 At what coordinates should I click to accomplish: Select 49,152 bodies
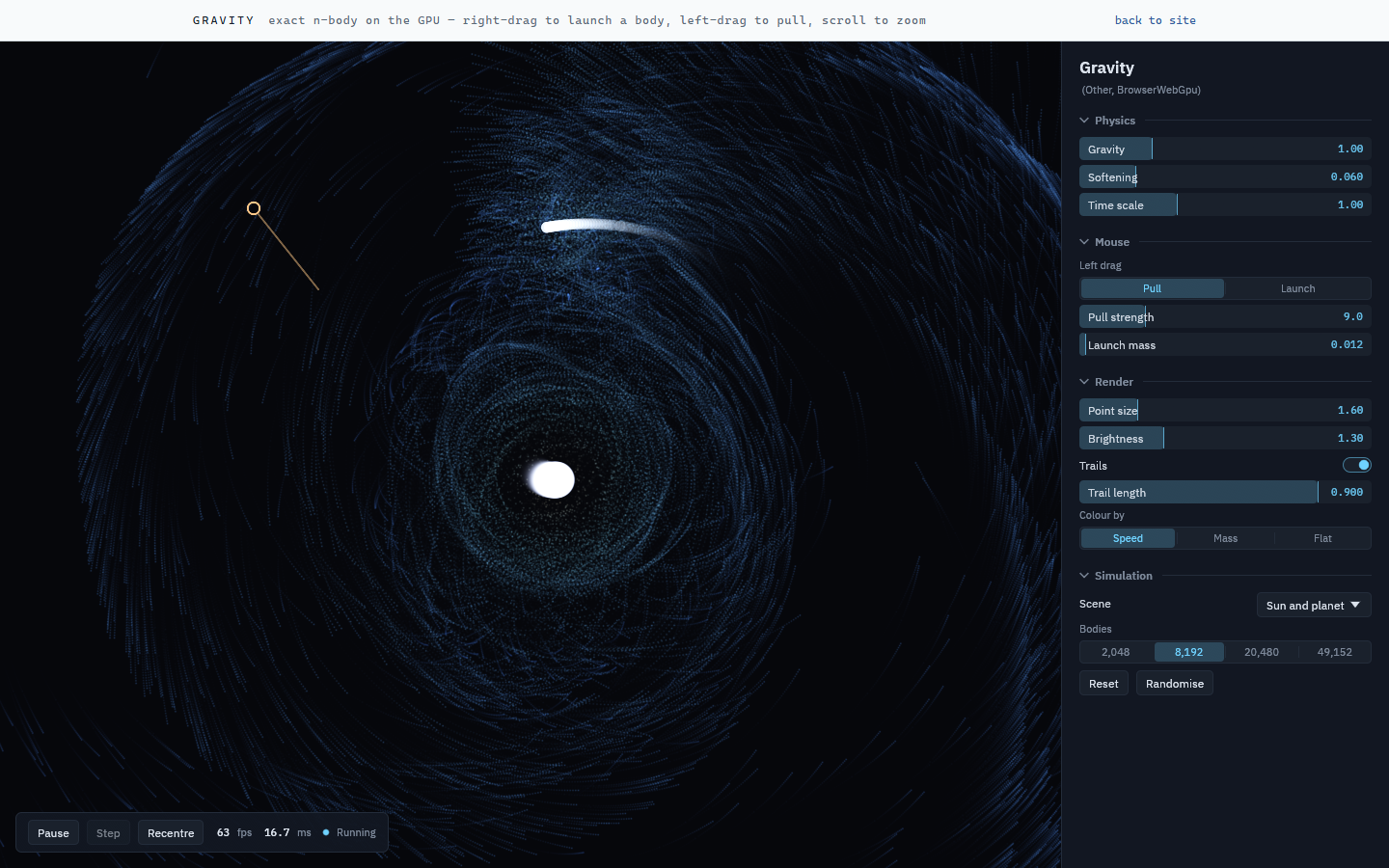pyautogui.click(x=1335, y=652)
